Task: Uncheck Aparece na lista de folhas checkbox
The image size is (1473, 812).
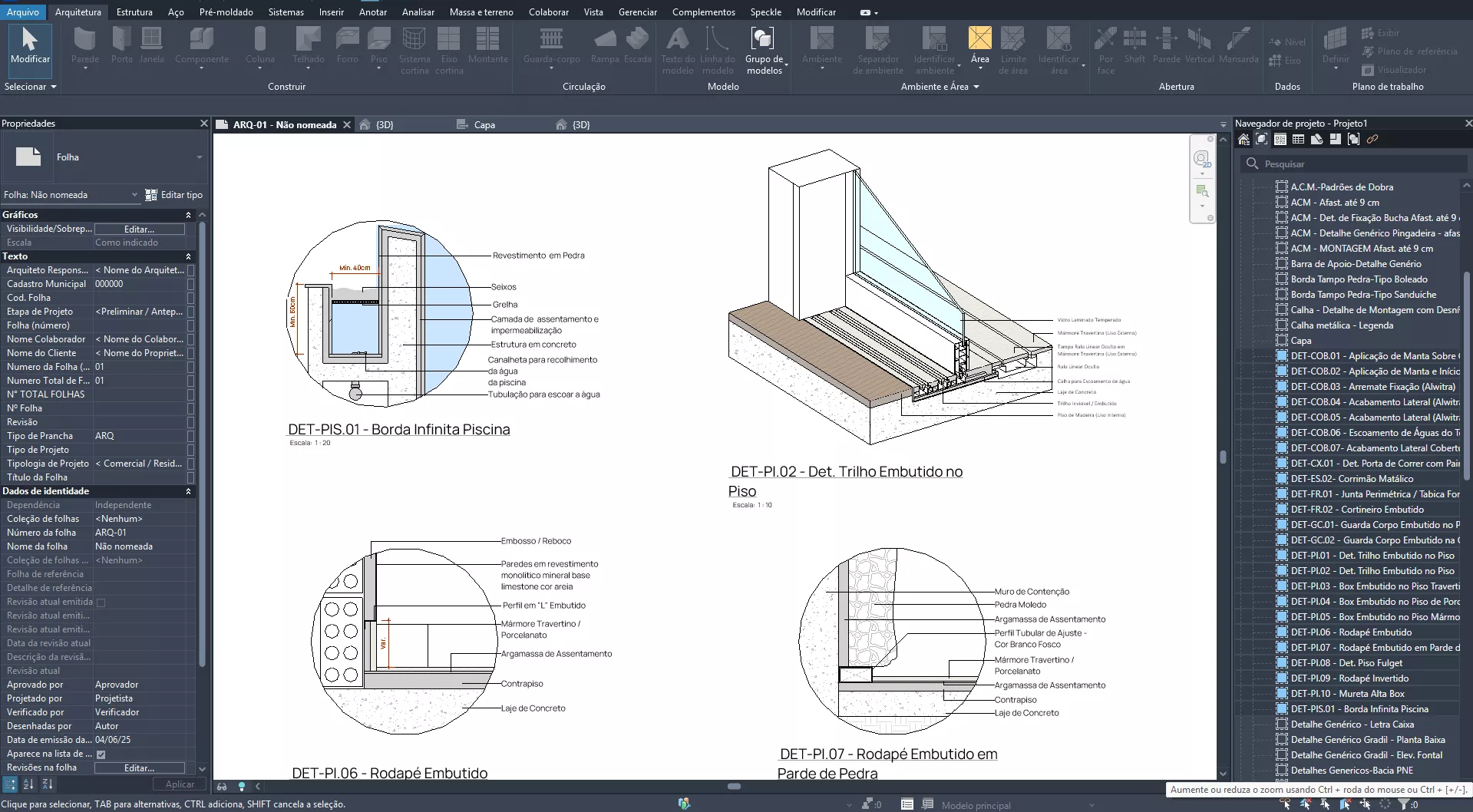Action: [101, 754]
